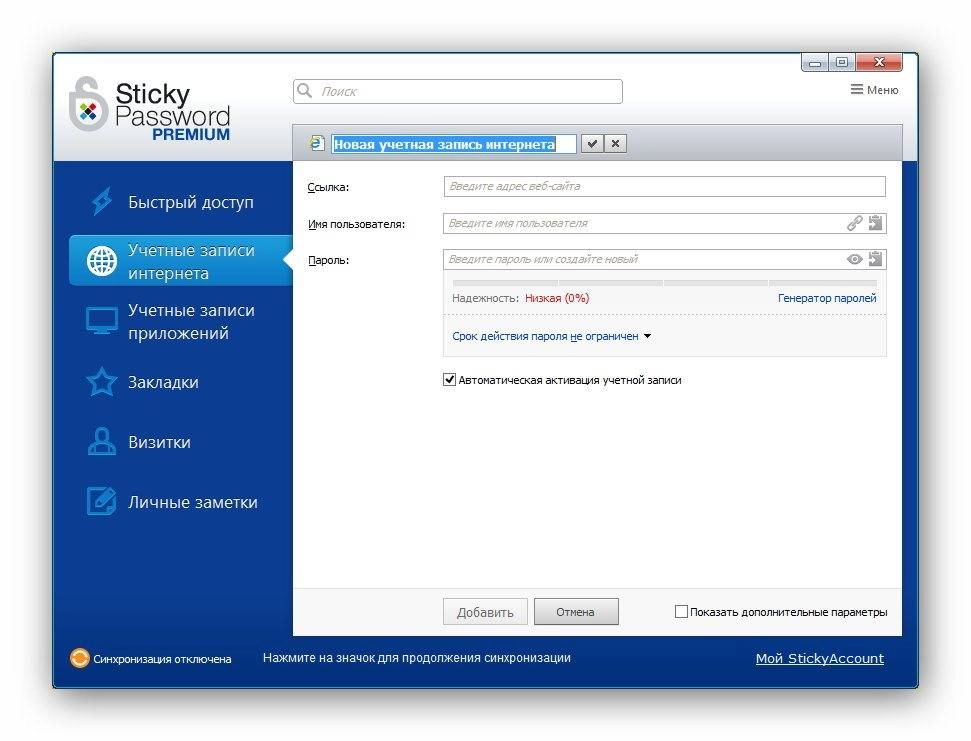The image size is (971, 741).
Task: Toggle password visibility eye icon
Action: point(855,259)
